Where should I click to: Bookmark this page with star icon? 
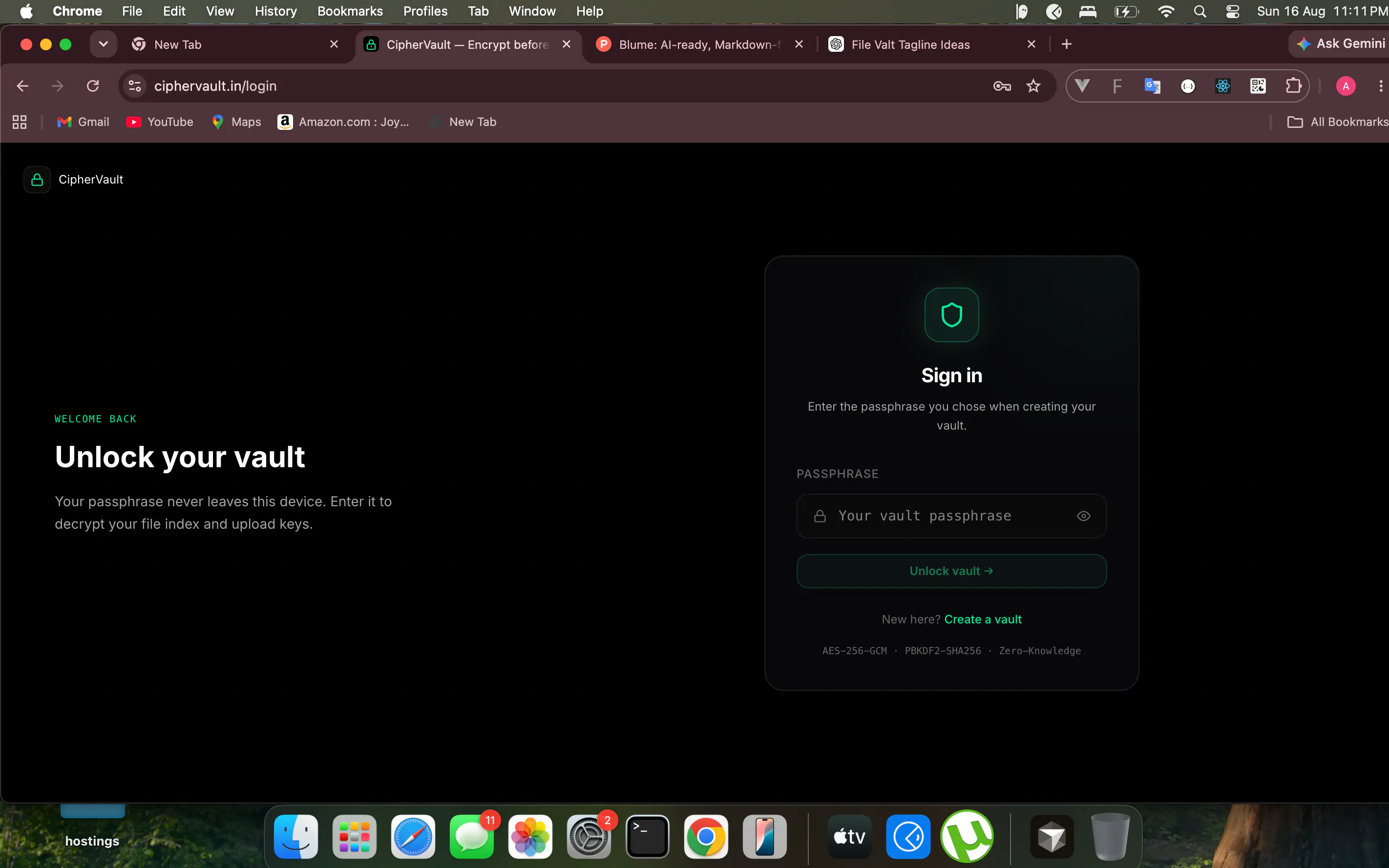tap(1033, 86)
